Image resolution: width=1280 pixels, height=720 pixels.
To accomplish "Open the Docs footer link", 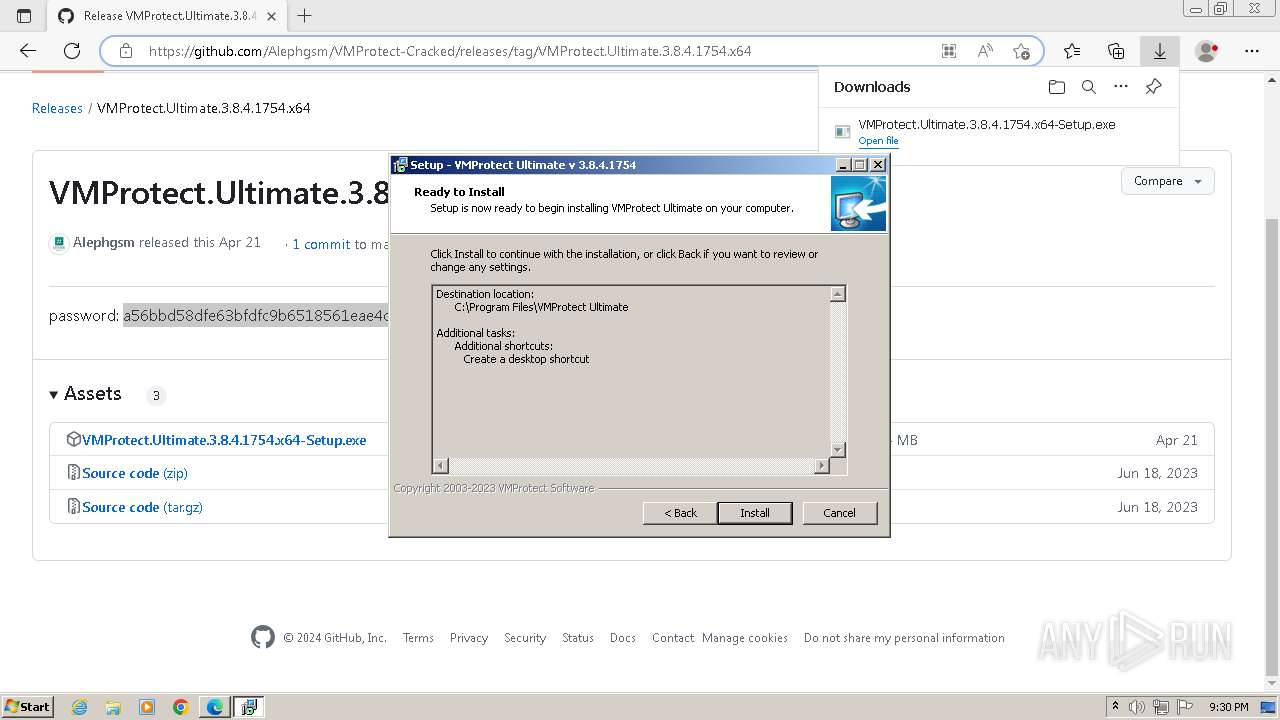I will coord(623,638).
